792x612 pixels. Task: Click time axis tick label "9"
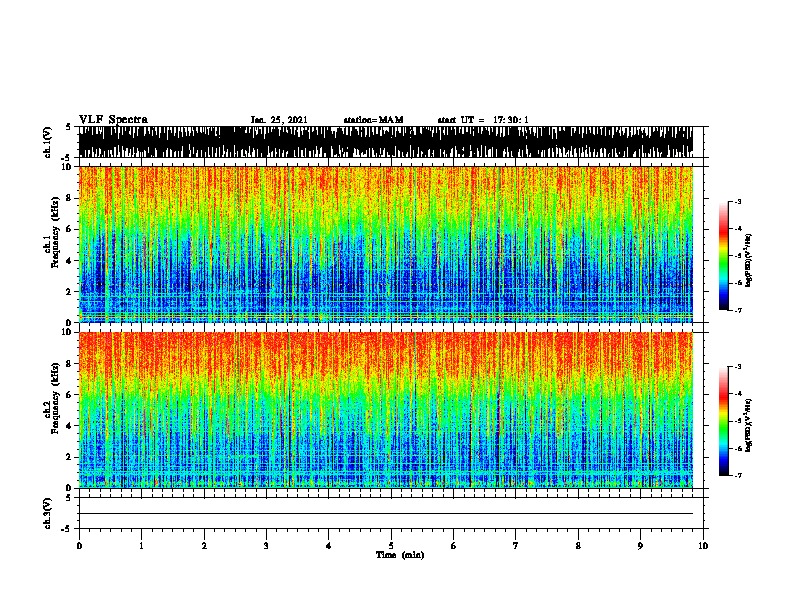[640, 546]
